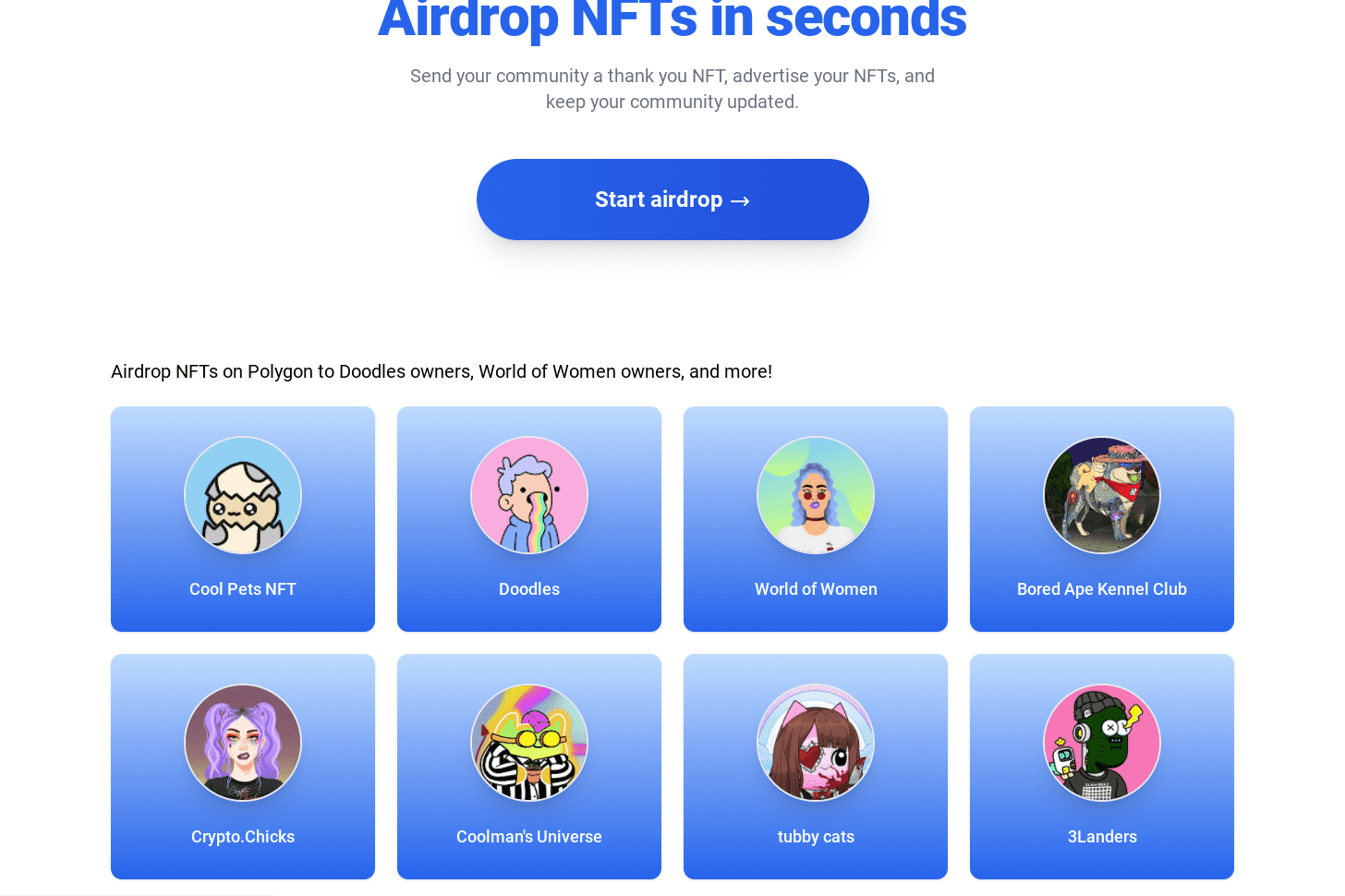The width and height of the screenshot is (1345, 896).
Task: Click the Coolman's Universe avatar icon
Action: (x=528, y=743)
